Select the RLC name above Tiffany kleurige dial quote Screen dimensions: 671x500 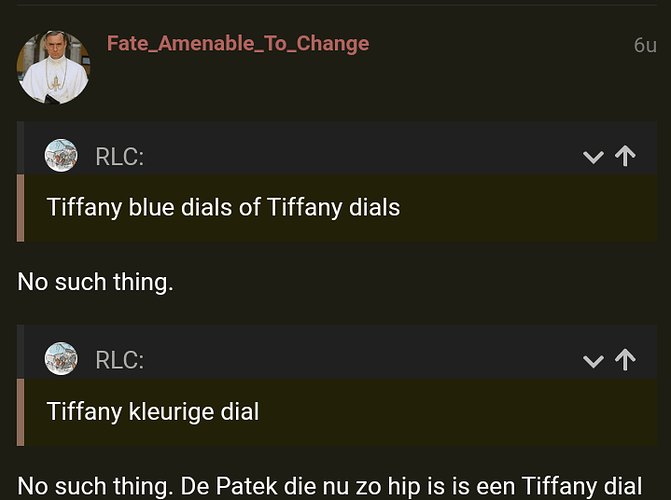coord(119,360)
